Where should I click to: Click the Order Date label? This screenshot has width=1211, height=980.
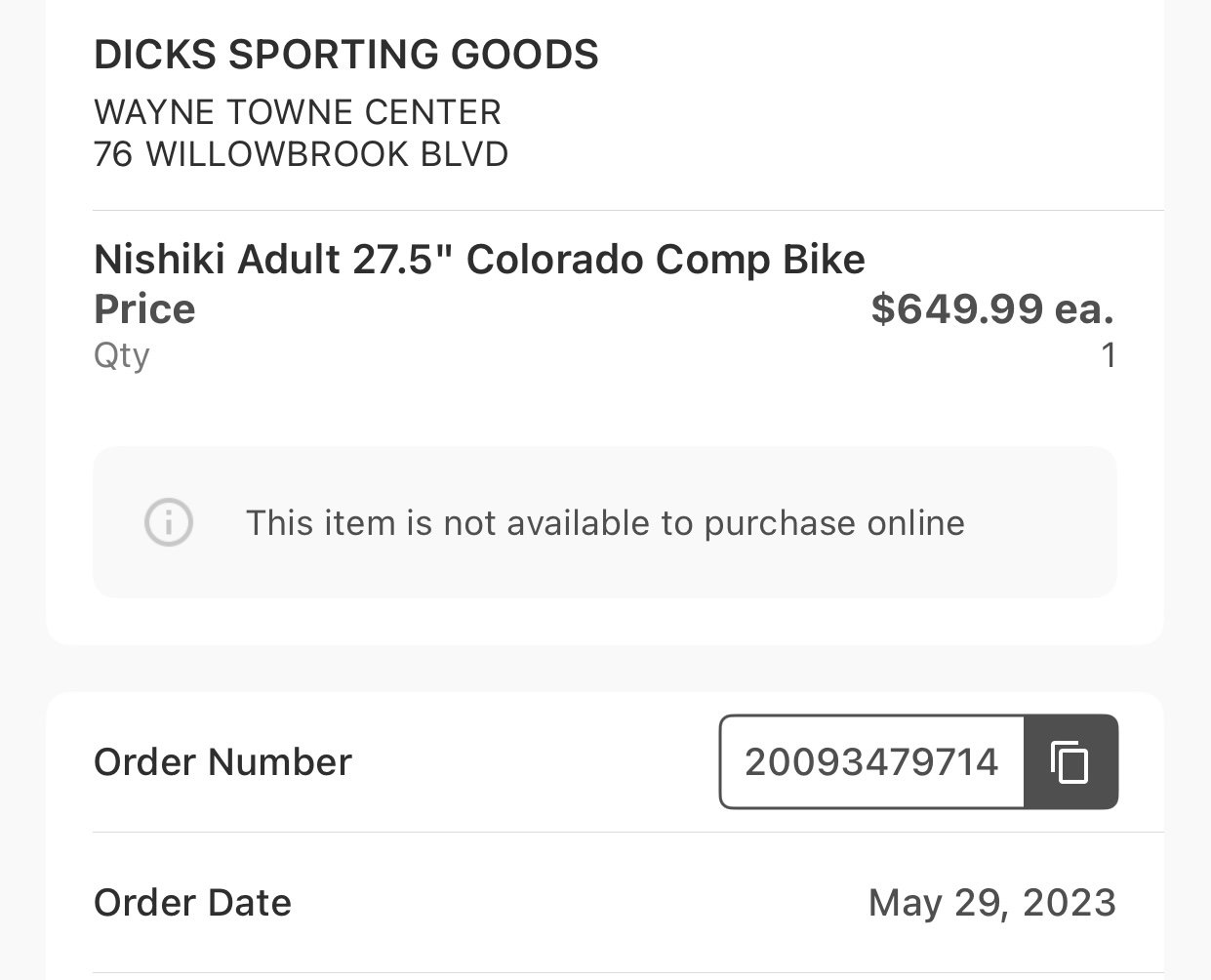[x=192, y=903]
